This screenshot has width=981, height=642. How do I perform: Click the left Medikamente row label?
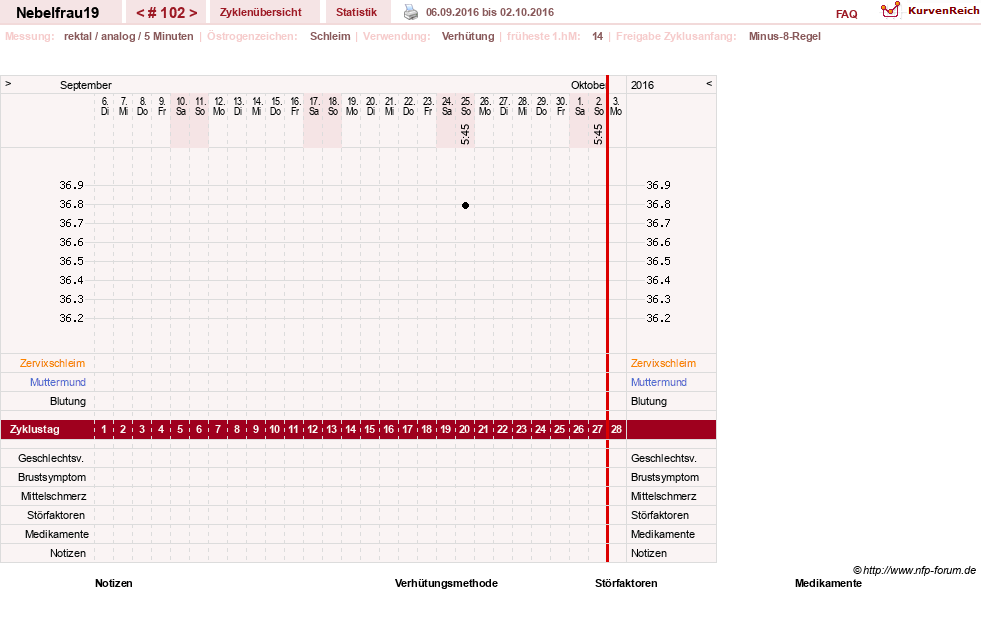(57, 534)
